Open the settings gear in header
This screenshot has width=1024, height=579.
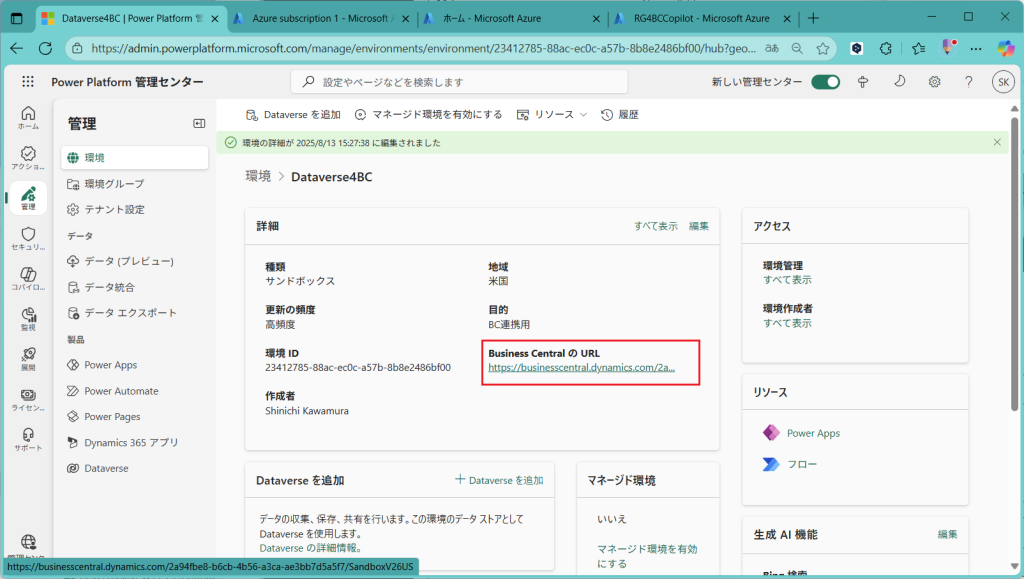935,82
